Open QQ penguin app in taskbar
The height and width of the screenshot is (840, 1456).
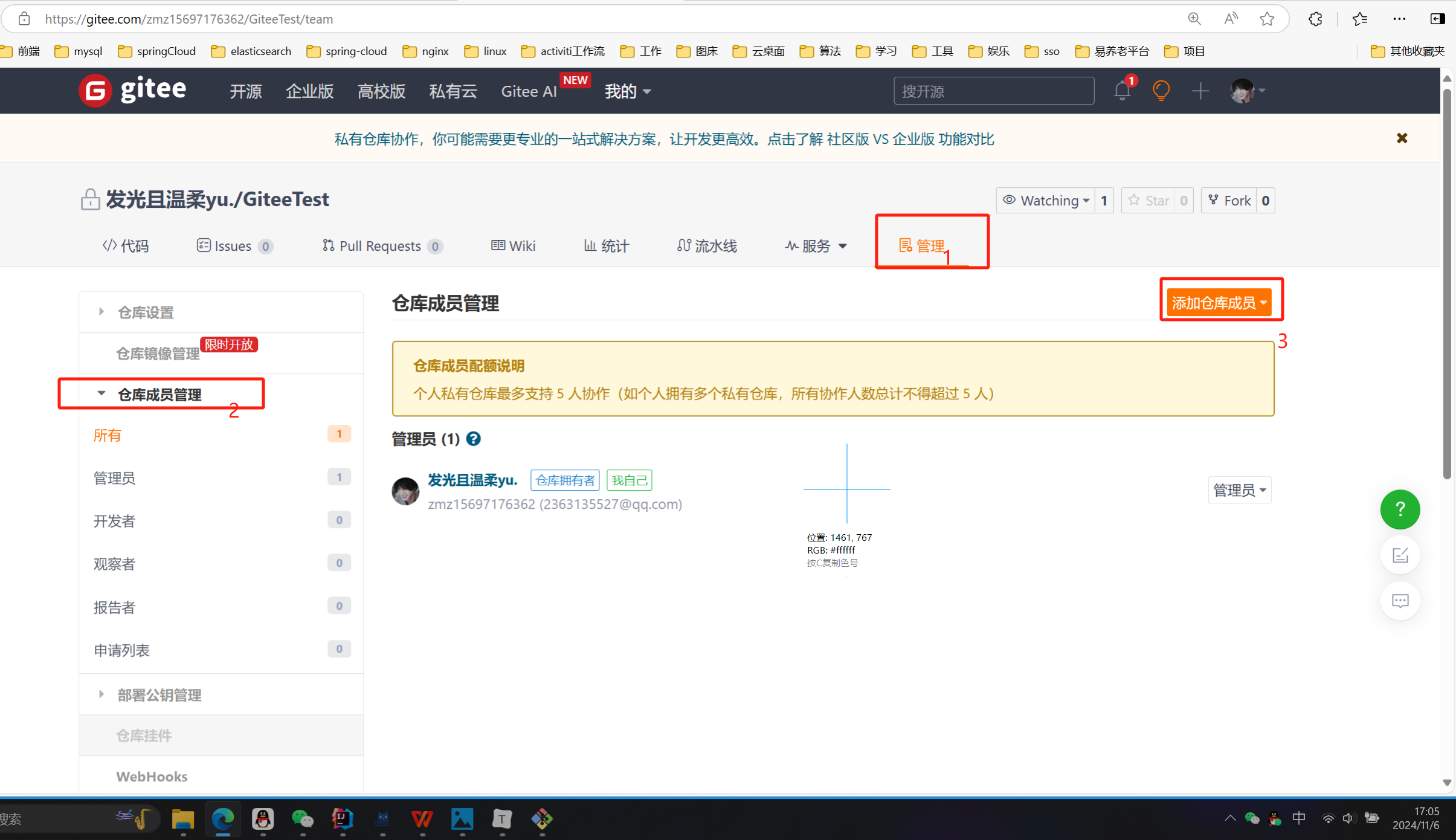[x=263, y=819]
